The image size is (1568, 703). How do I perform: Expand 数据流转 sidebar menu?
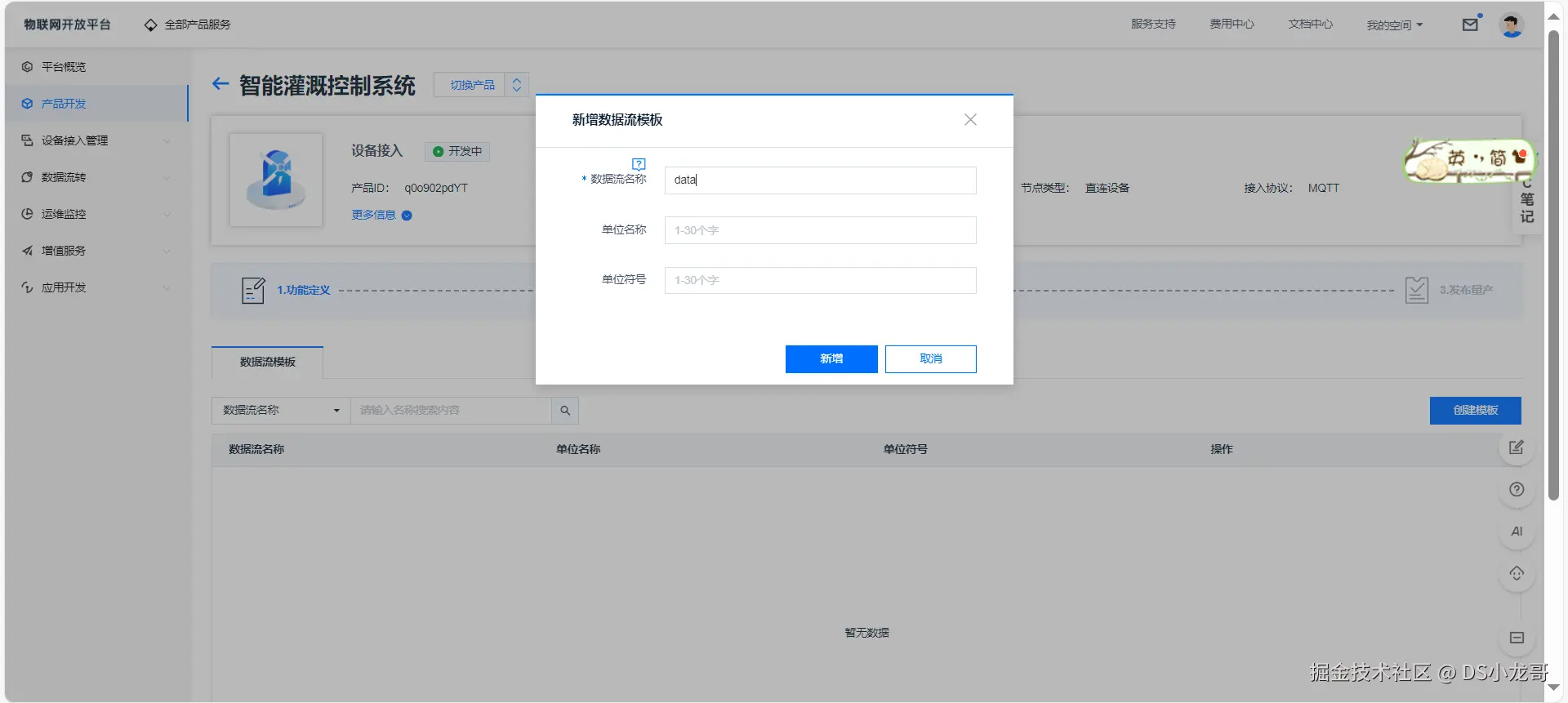pos(96,177)
